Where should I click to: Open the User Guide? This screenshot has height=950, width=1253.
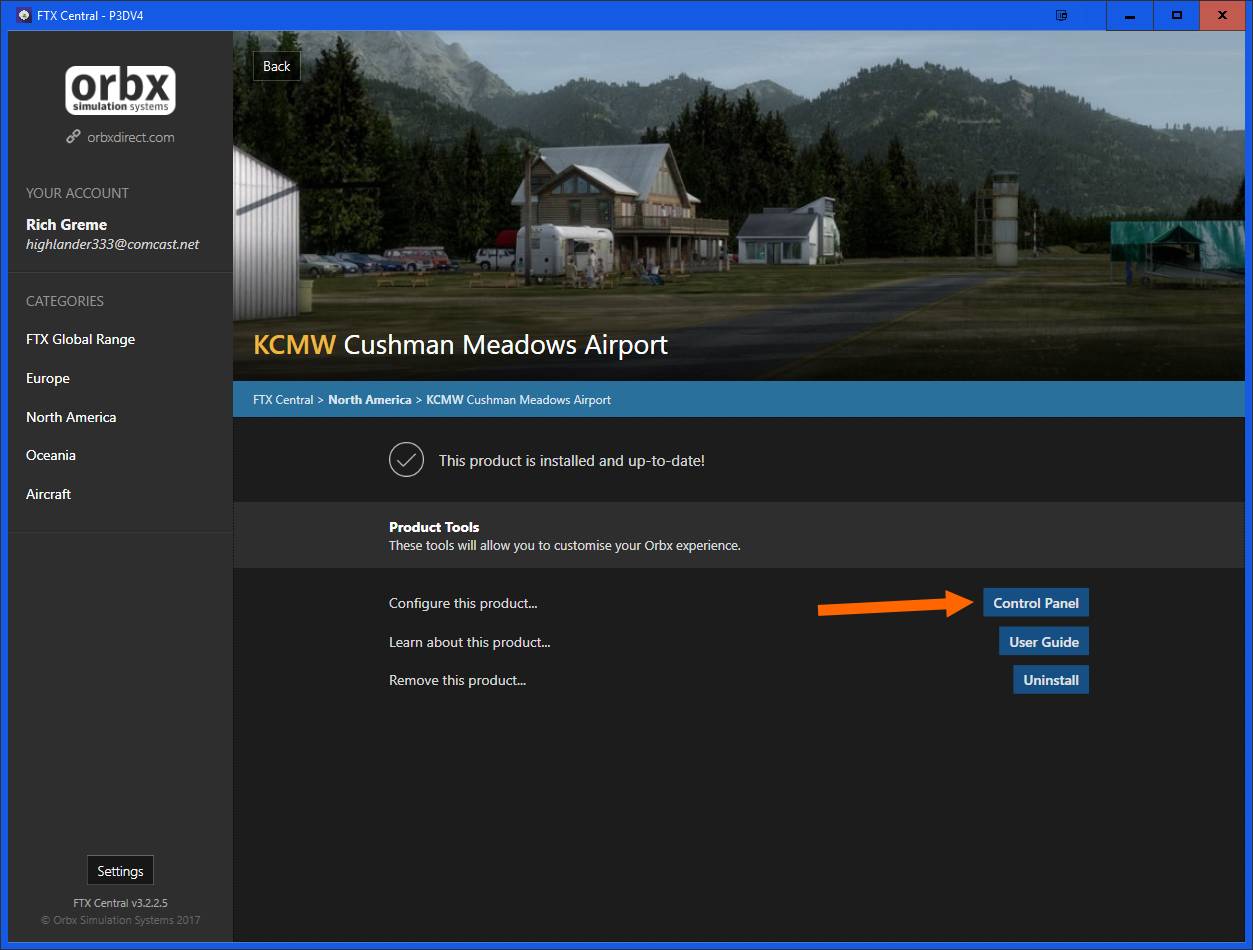click(1044, 642)
